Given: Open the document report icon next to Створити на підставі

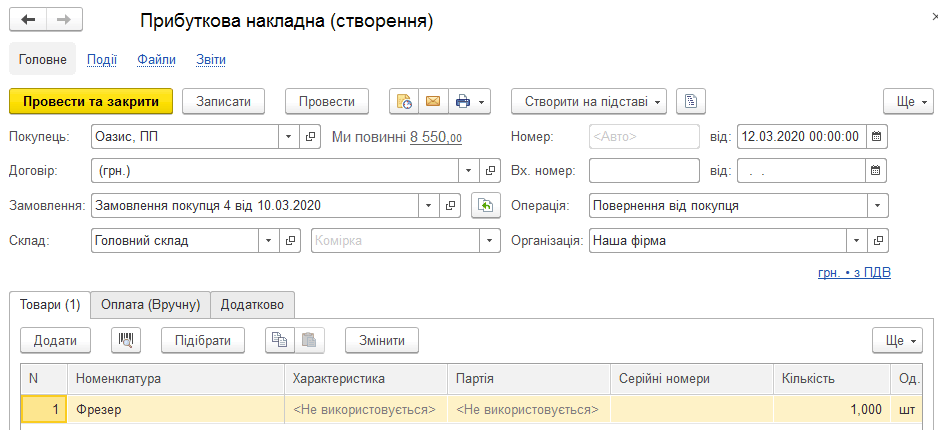Looking at the screenshot, I should coord(691,102).
